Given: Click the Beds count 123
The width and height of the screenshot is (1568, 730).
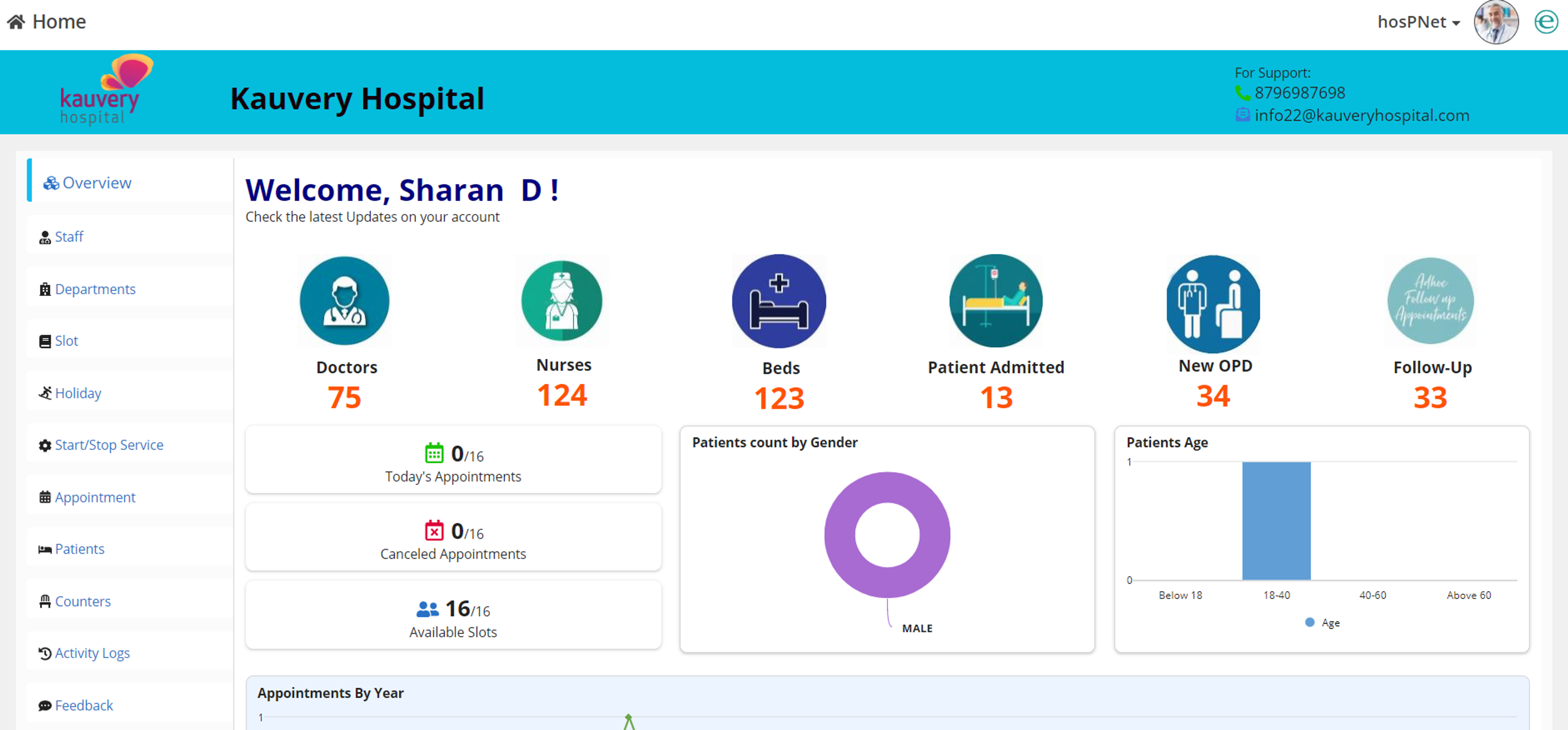Looking at the screenshot, I should [779, 398].
